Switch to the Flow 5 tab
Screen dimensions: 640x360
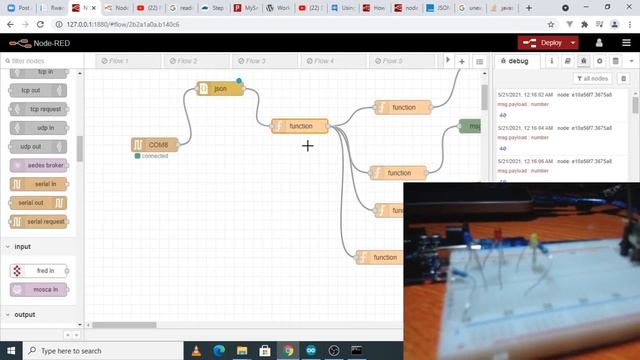point(402,61)
